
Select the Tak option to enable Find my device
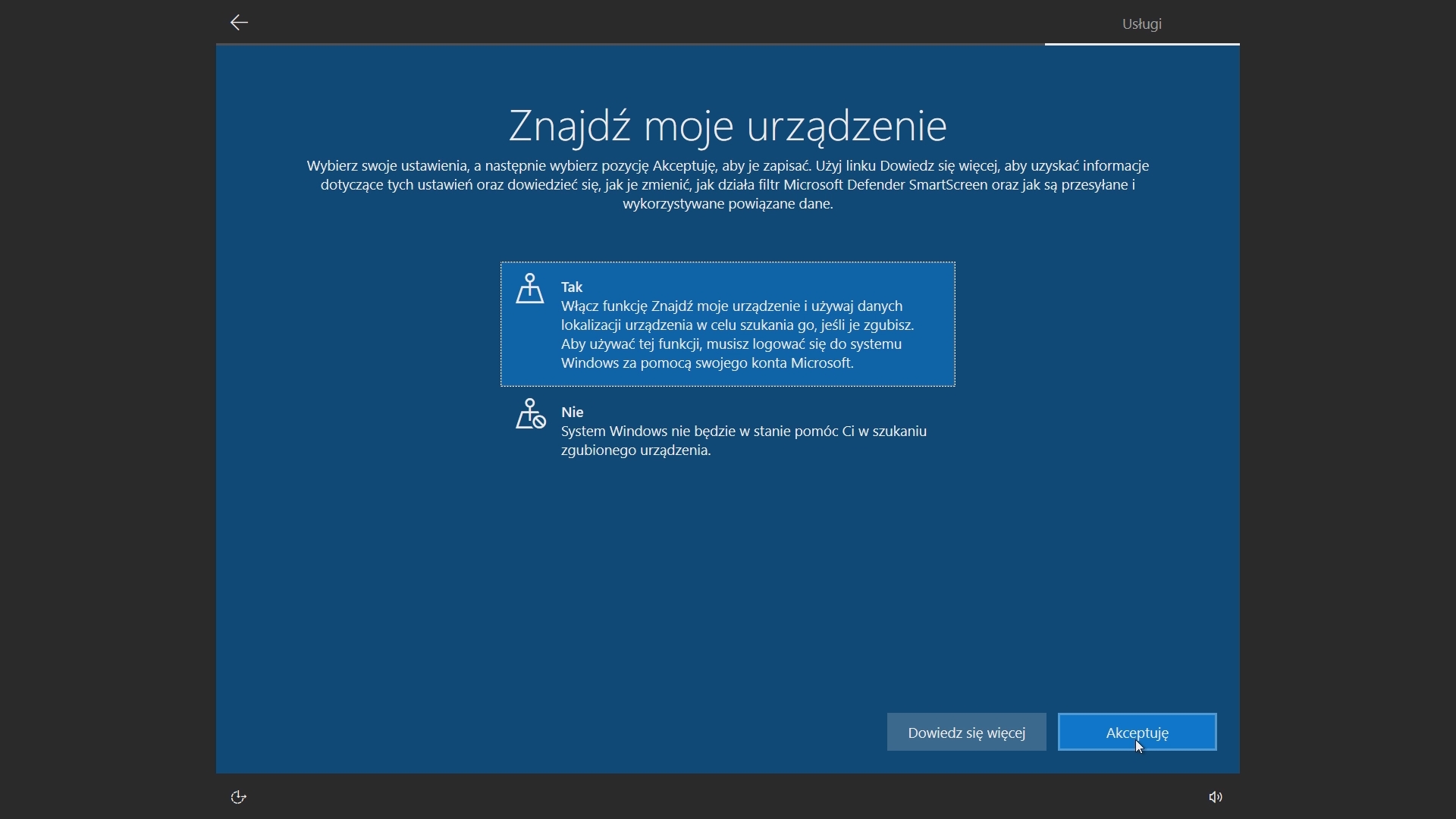(x=728, y=325)
